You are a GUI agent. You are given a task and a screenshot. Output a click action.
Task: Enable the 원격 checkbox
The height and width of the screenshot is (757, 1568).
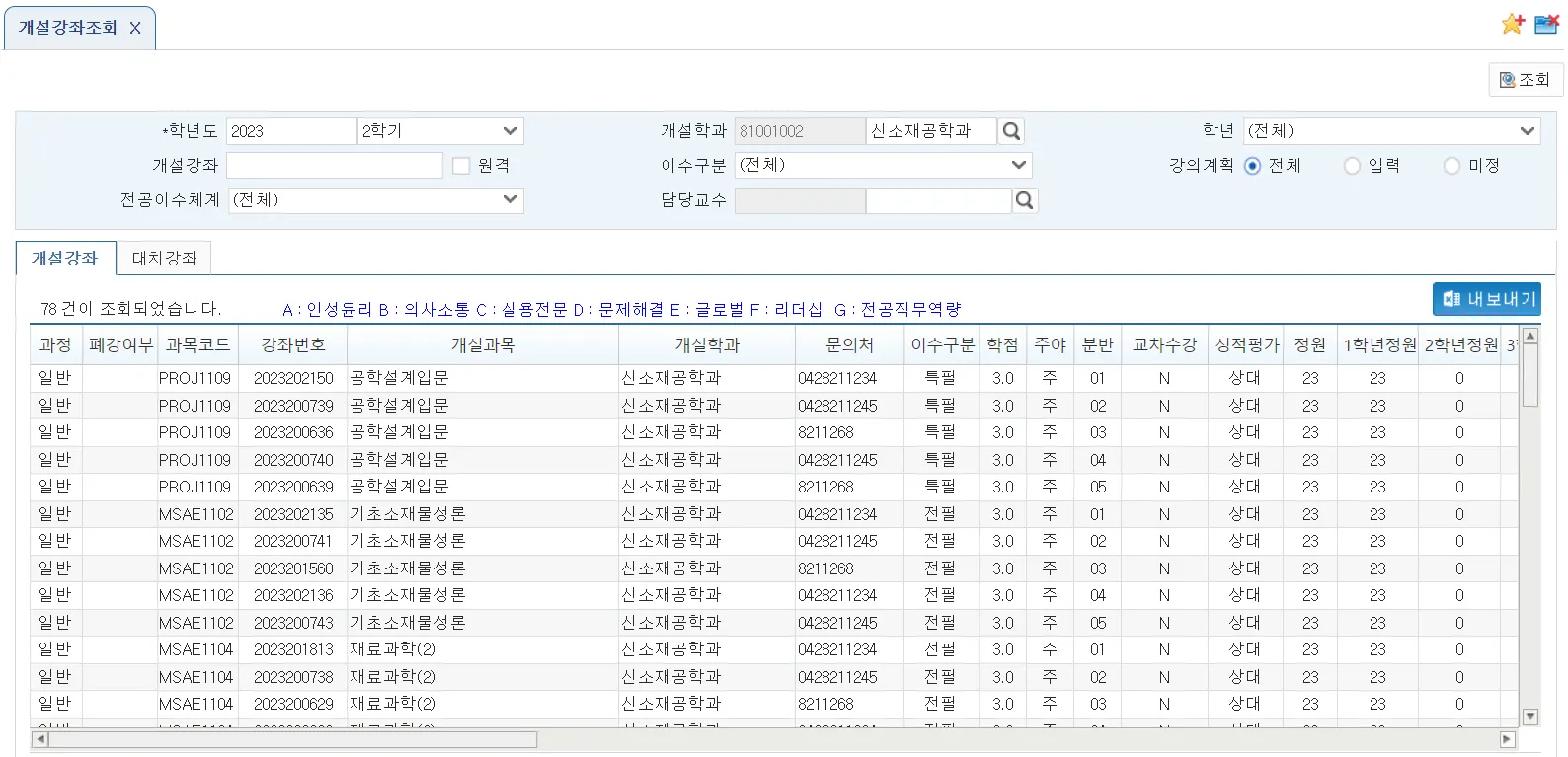click(461, 166)
